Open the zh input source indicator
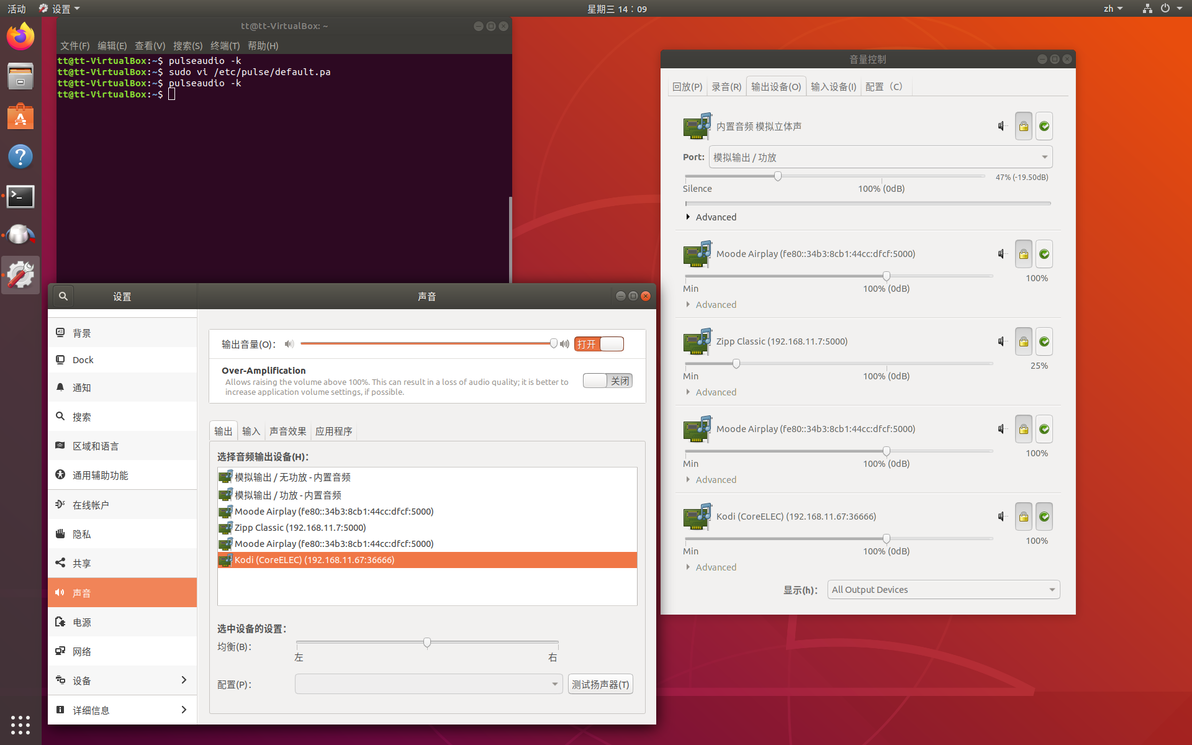1192x745 pixels. [1113, 8]
